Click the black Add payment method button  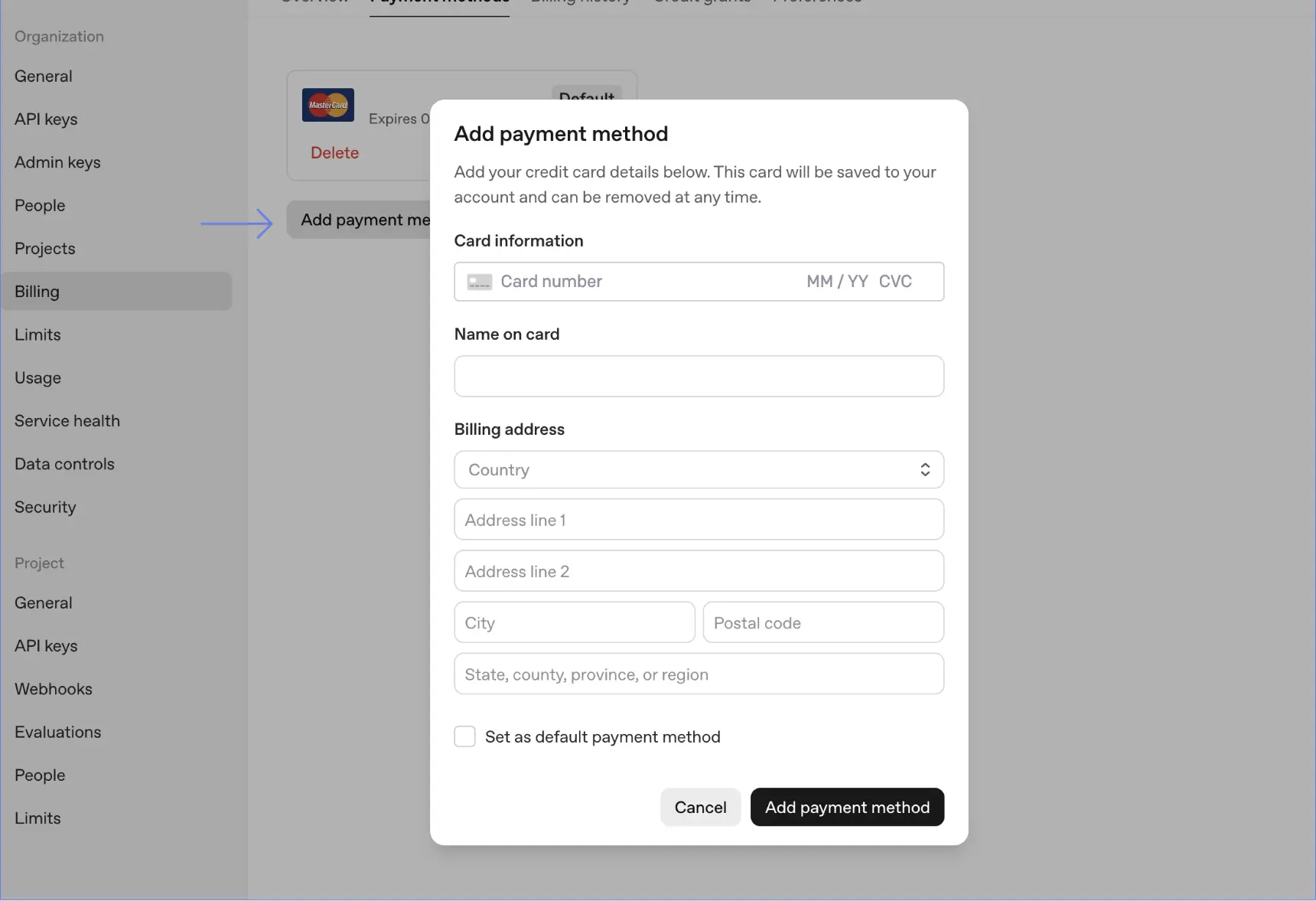[x=847, y=807]
